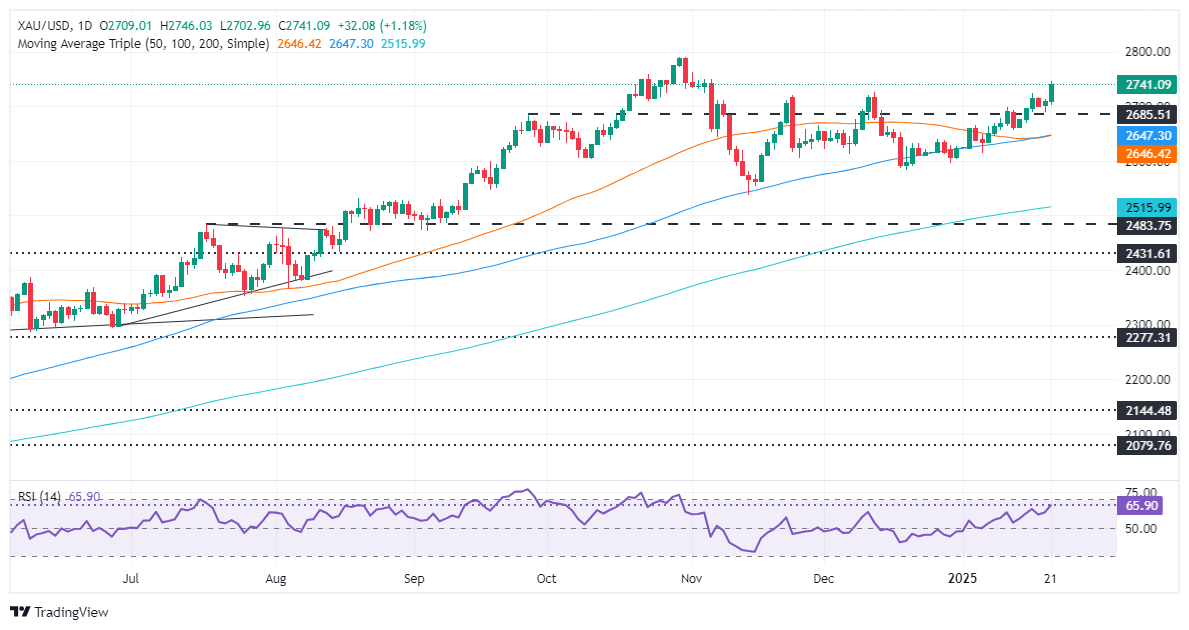Select the Jul label on time axis
Screen dimensions: 1189x630
click(130, 579)
